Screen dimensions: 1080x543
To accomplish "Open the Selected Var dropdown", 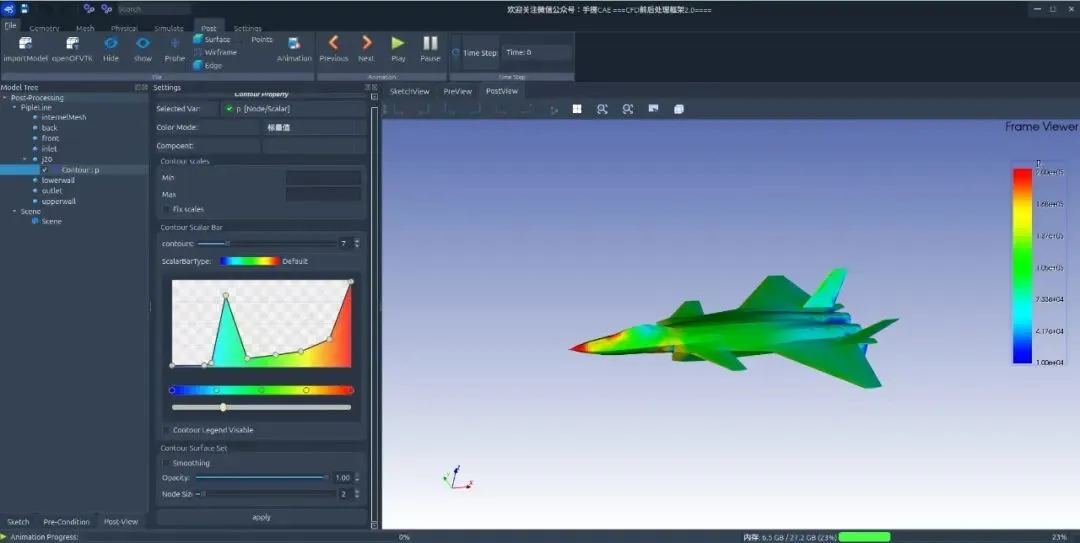I will 293,109.
